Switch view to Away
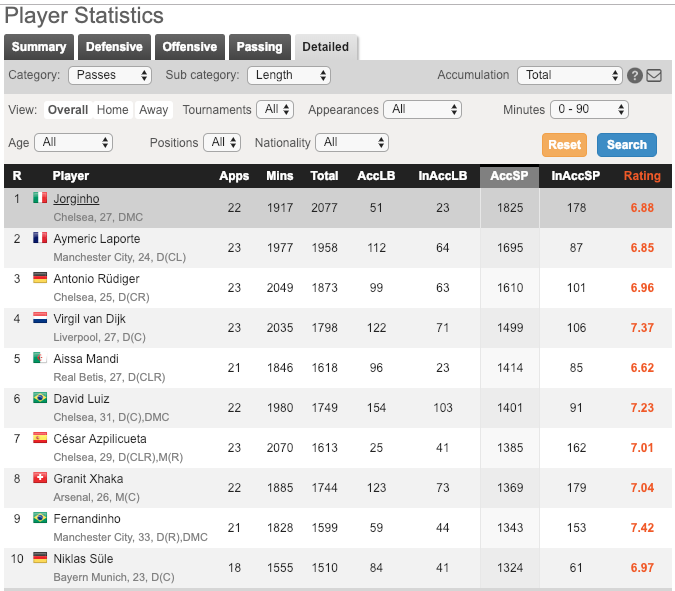The width and height of the screenshot is (675, 591). [x=153, y=110]
